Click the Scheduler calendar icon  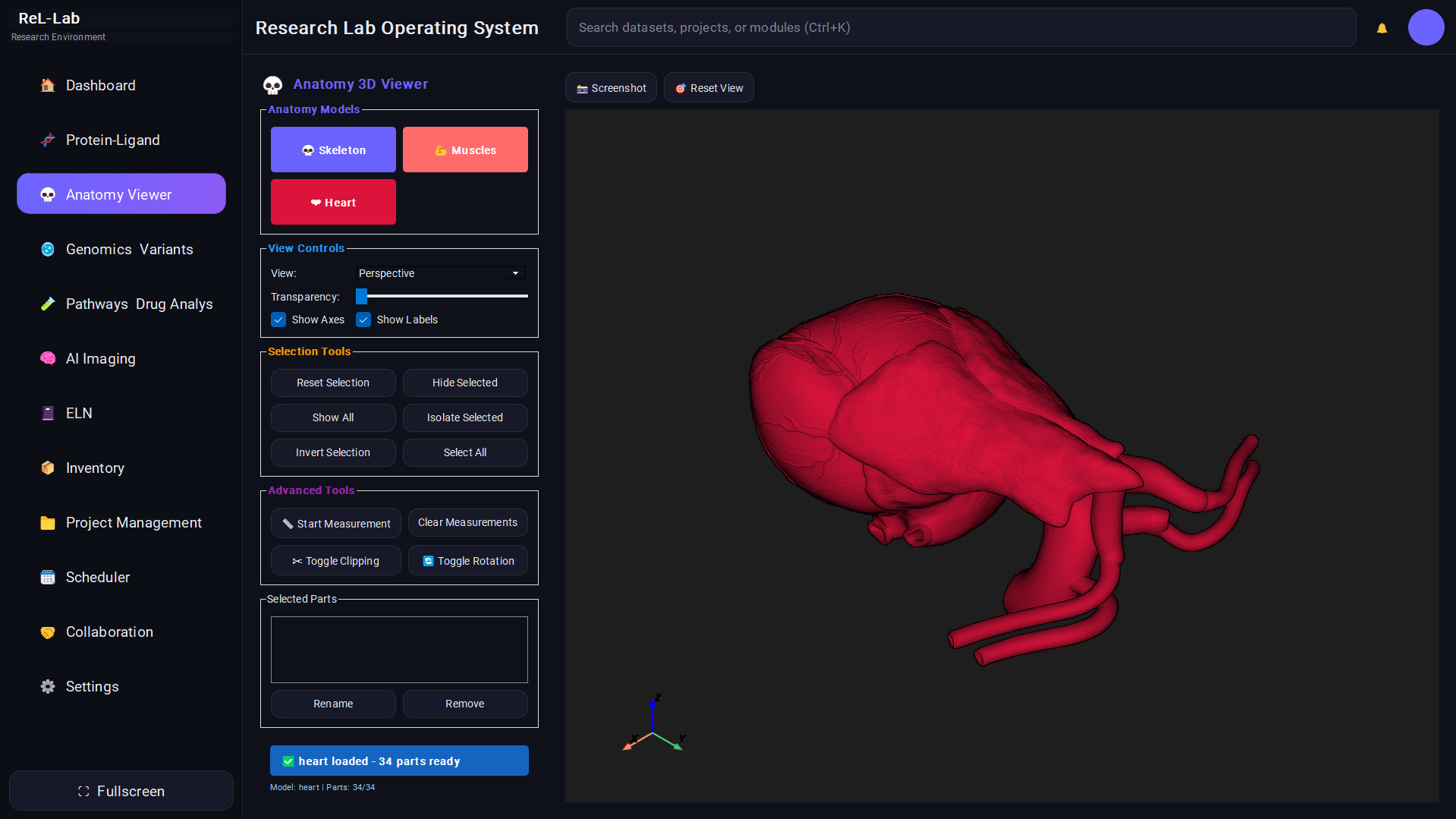tap(48, 578)
